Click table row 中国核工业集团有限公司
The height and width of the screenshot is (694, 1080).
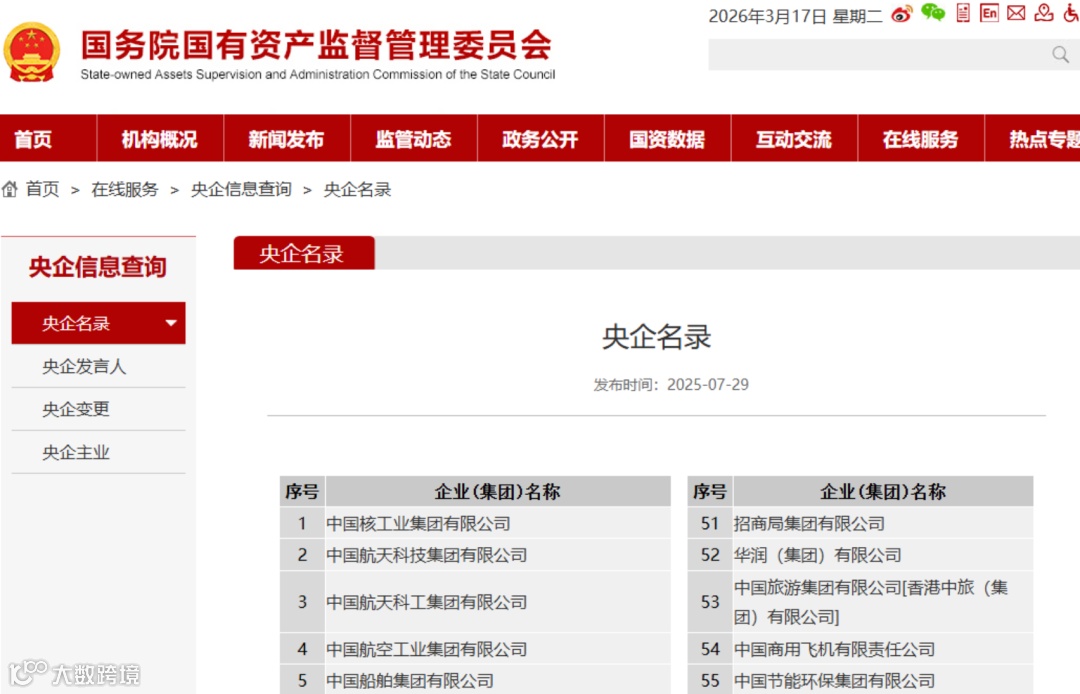pyautogui.click(x=475, y=523)
